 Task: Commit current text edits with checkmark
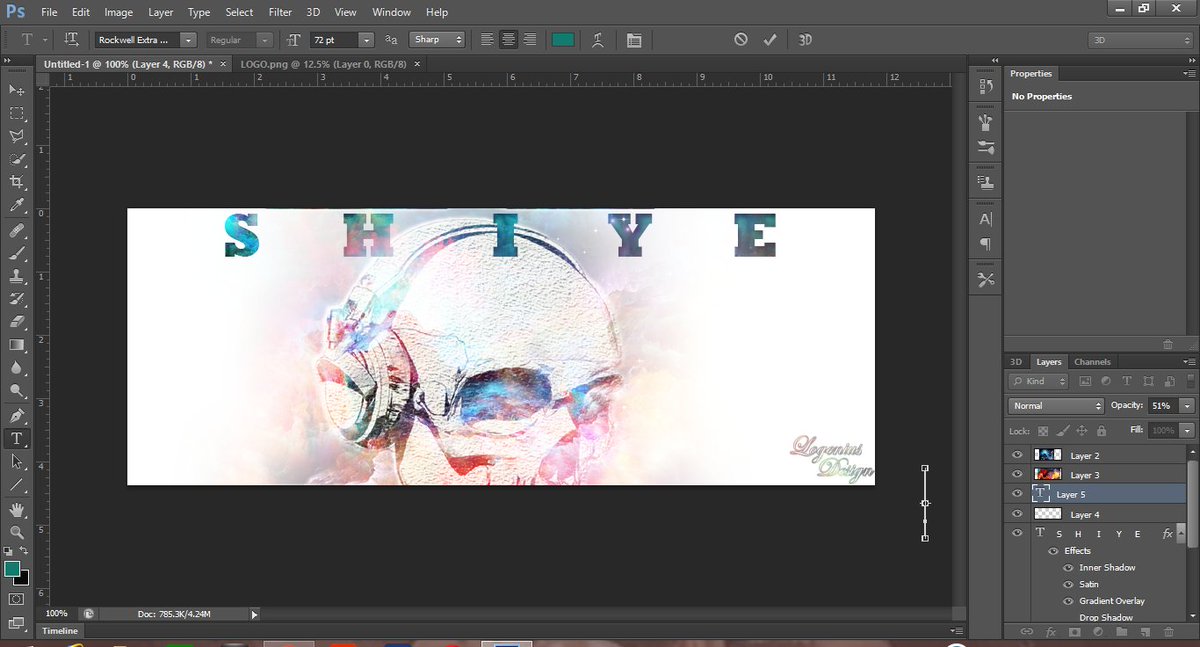click(x=769, y=40)
